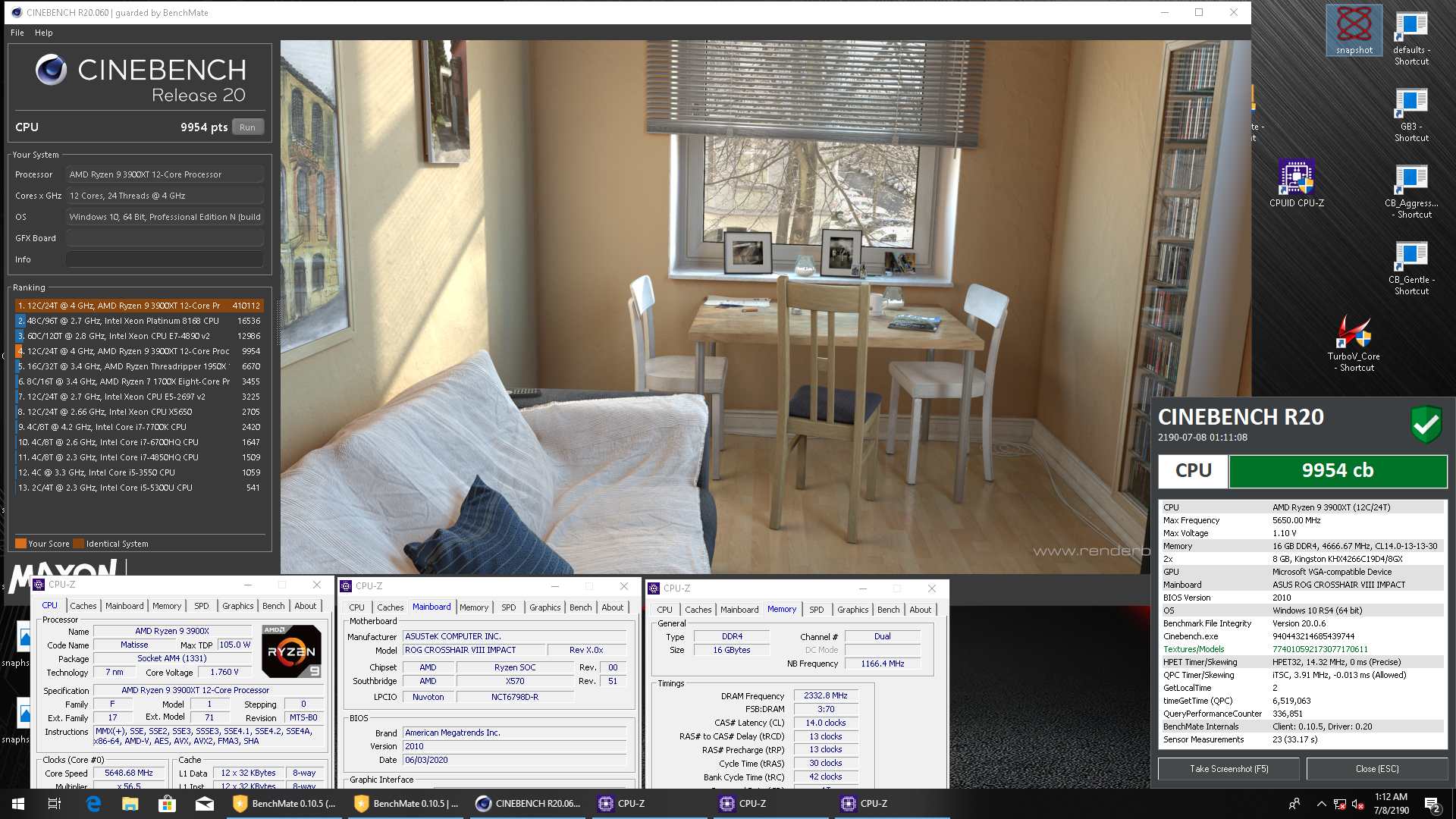Open Bench tab in the left CPU-Z window
Viewport: 1456px width, 819px height.
(274, 606)
